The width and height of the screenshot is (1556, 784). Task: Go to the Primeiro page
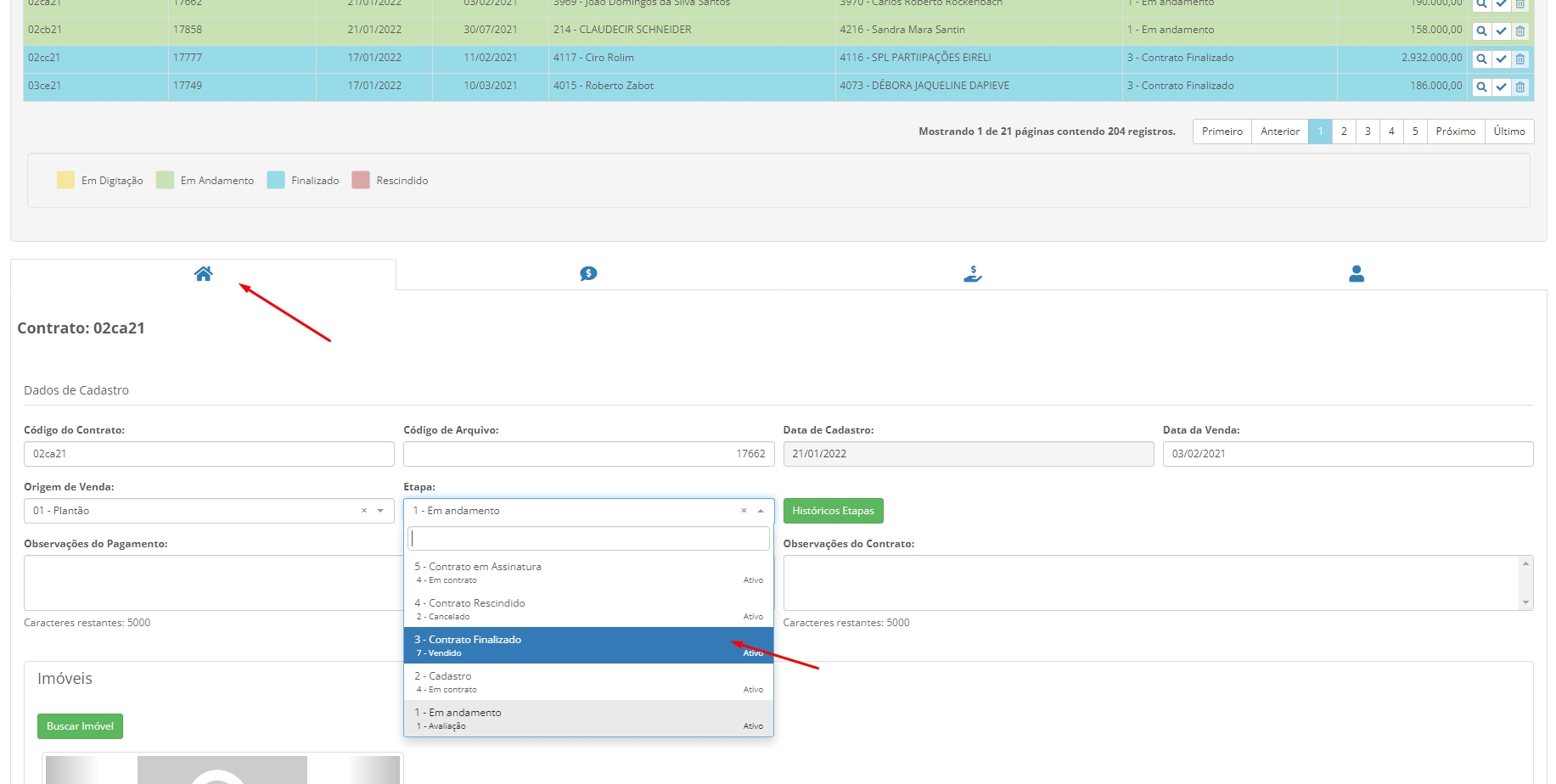(1222, 132)
